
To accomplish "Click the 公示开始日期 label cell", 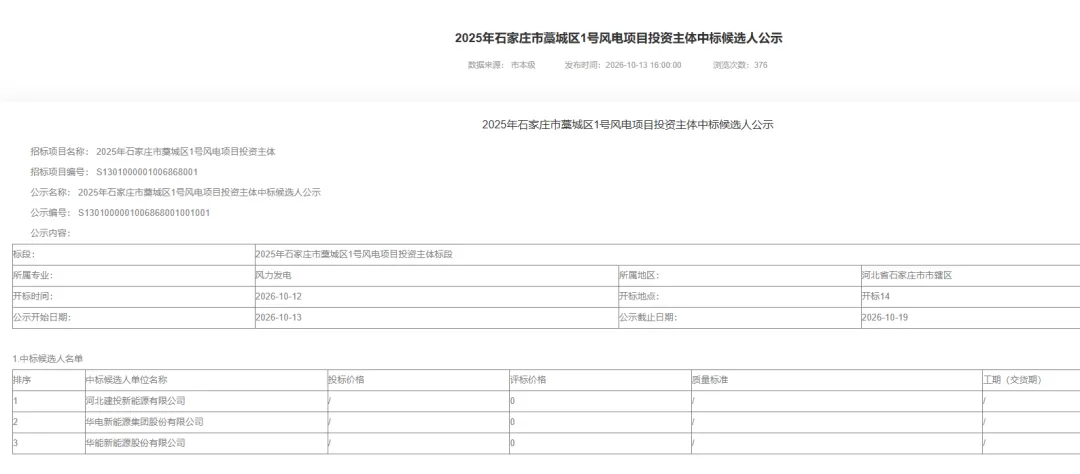I will coord(134,318).
